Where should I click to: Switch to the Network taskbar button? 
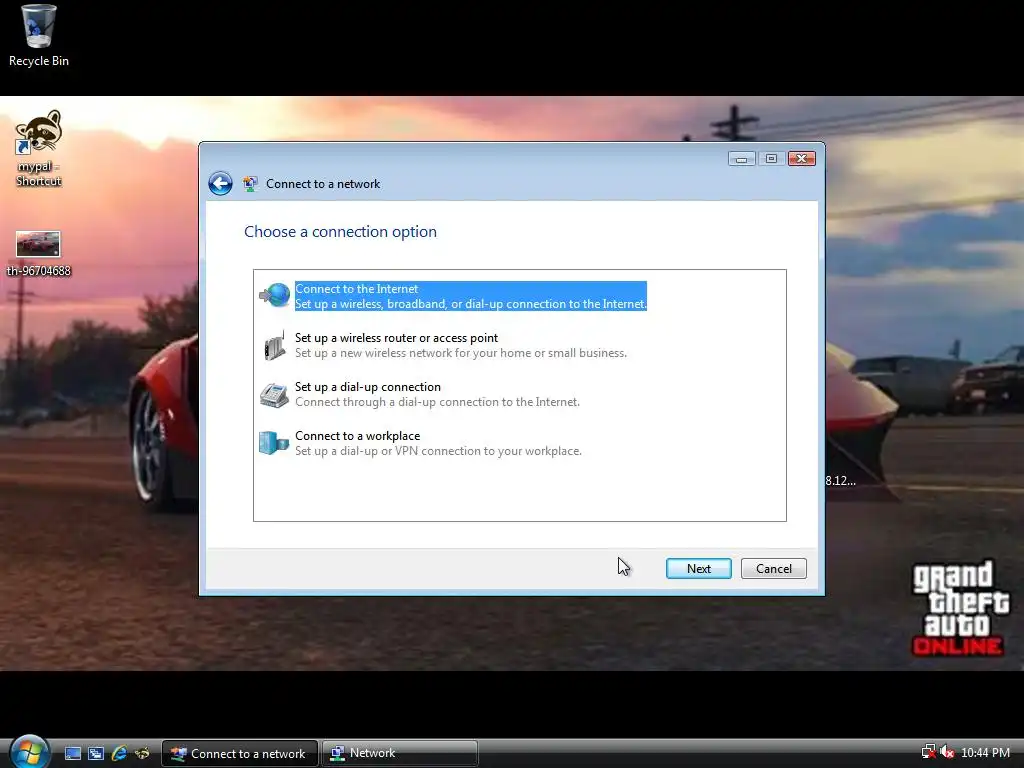400,753
